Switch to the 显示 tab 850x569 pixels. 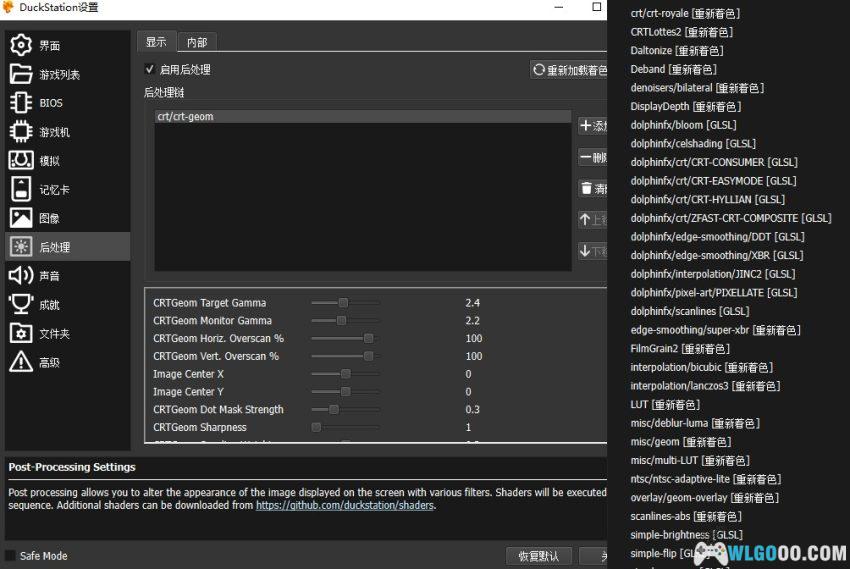pos(156,42)
